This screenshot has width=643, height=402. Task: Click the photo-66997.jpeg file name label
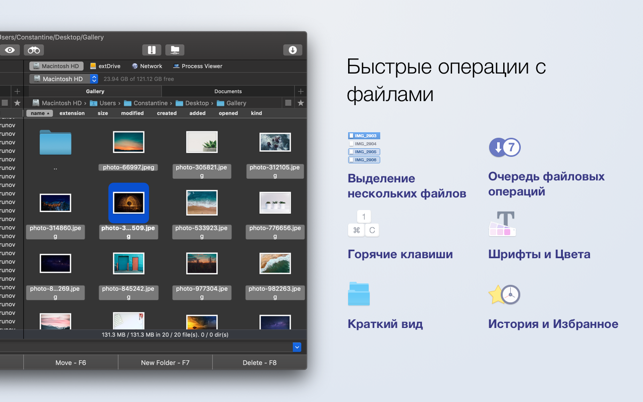128,167
